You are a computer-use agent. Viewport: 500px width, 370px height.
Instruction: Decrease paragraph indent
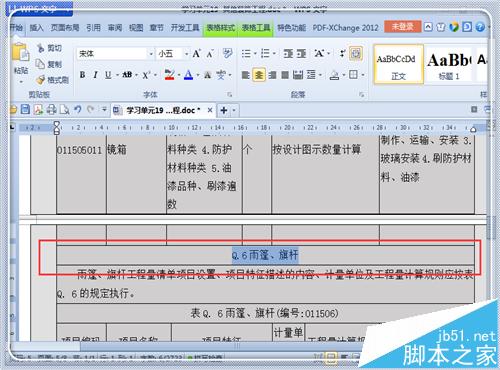288,54
